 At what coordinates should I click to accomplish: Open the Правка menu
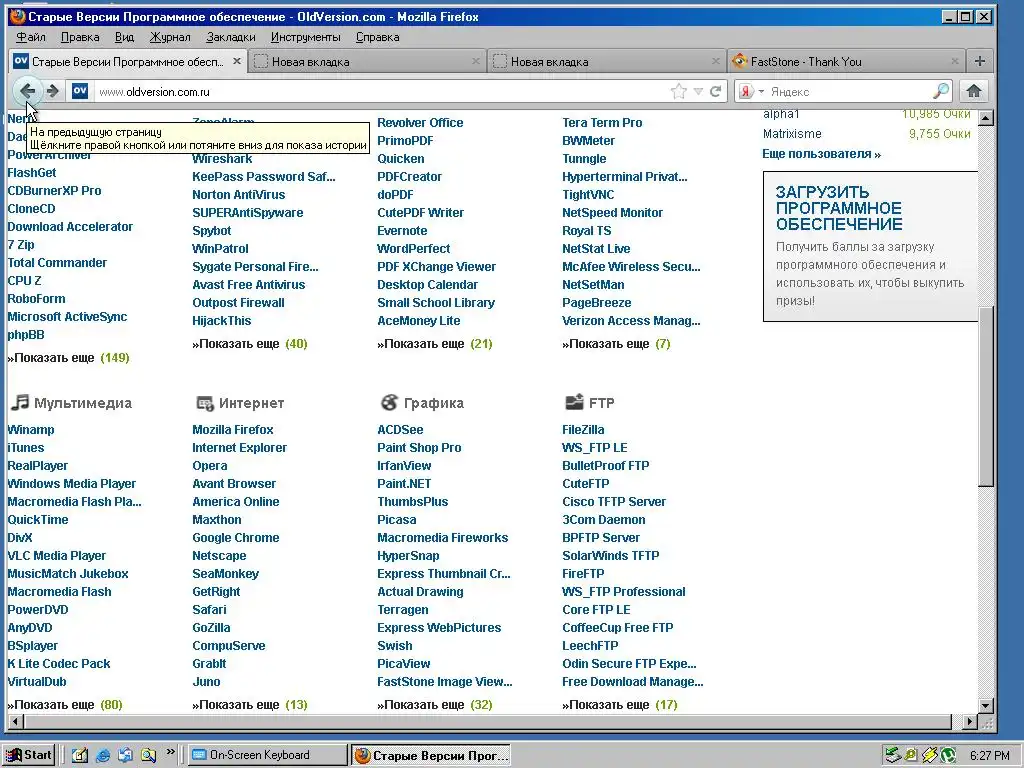80,37
